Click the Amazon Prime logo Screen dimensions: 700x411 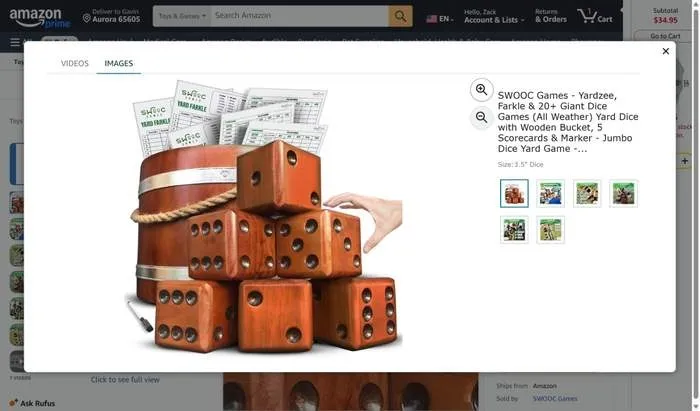[x=40, y=18]
